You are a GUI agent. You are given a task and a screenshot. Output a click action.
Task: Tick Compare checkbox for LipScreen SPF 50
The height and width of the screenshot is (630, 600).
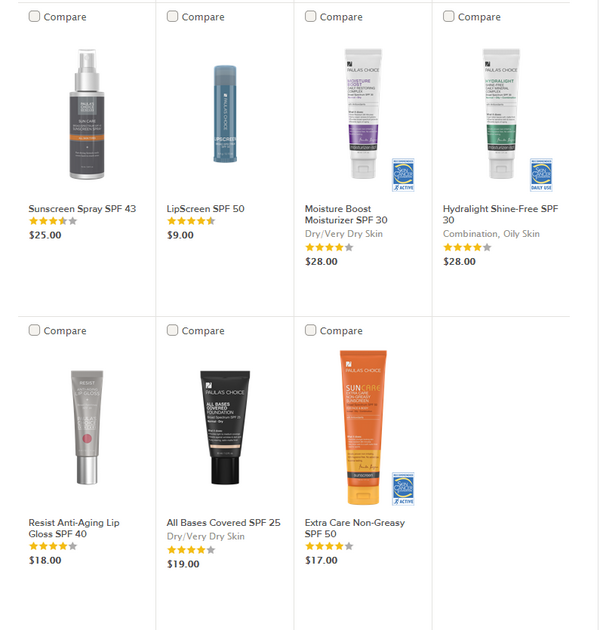(x=172, y=16)
